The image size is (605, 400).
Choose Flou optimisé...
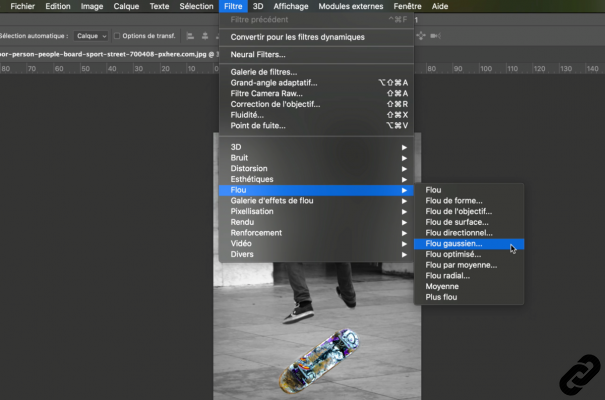click(x=469, y=255)
